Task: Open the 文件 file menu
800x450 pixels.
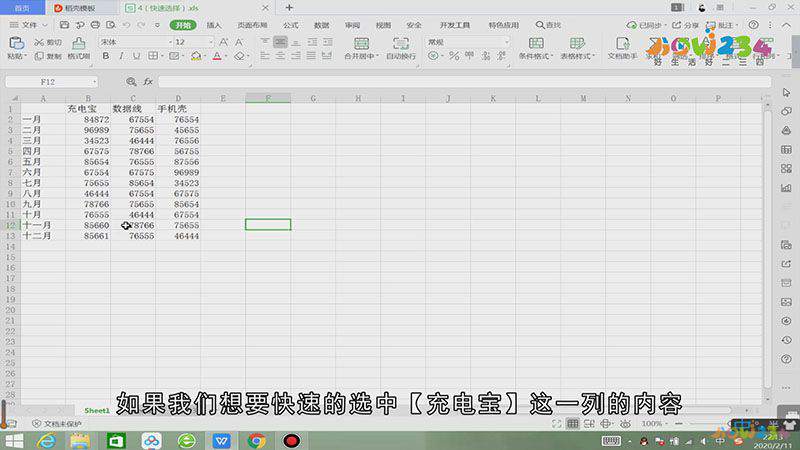Action: 28,24
